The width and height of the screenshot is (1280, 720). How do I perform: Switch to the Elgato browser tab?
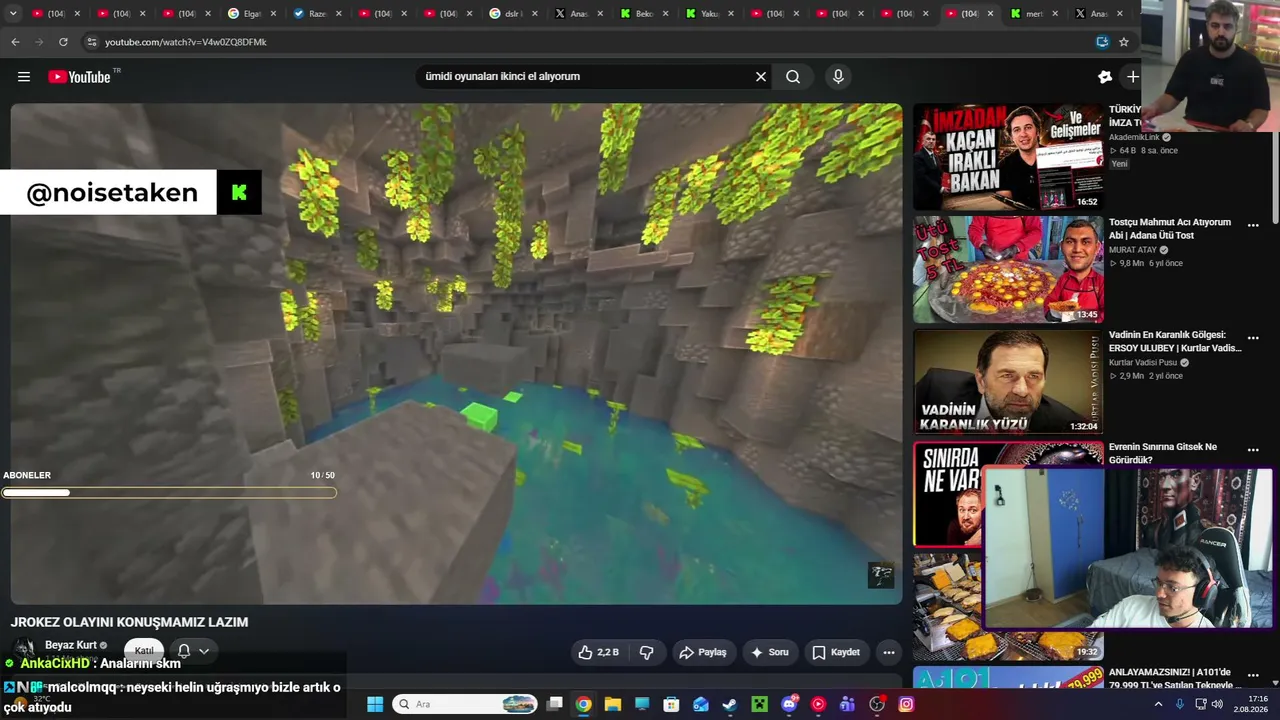250,14
